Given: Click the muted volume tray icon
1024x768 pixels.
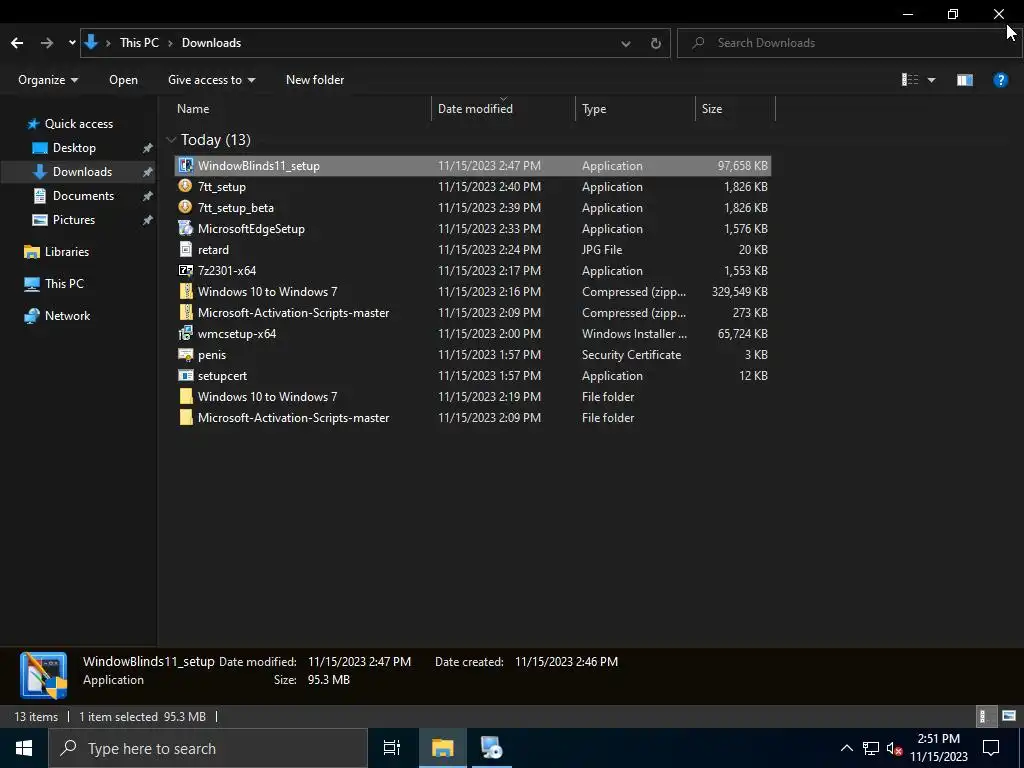Looking at the screenshot, I should [x=894, y=748].
